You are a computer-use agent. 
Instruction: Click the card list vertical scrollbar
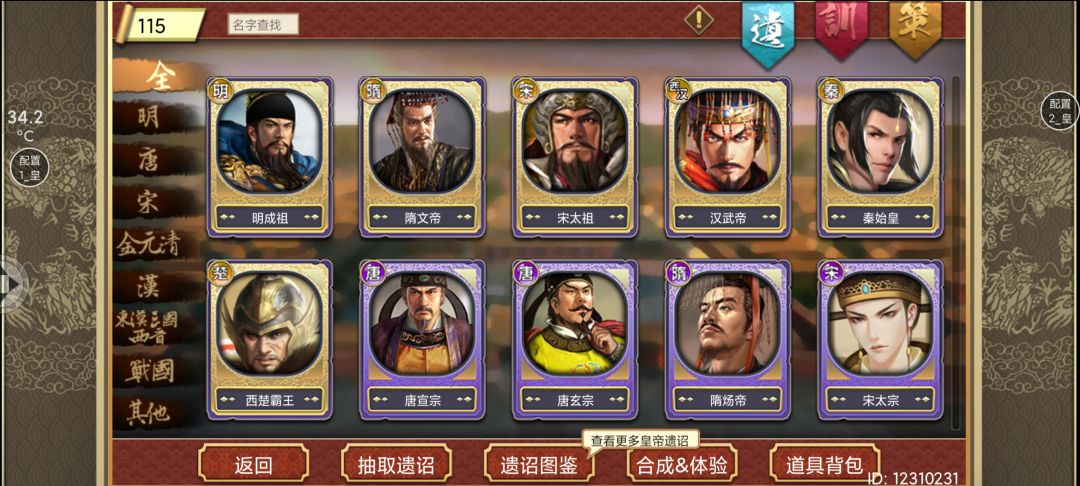tap(956, 253)
